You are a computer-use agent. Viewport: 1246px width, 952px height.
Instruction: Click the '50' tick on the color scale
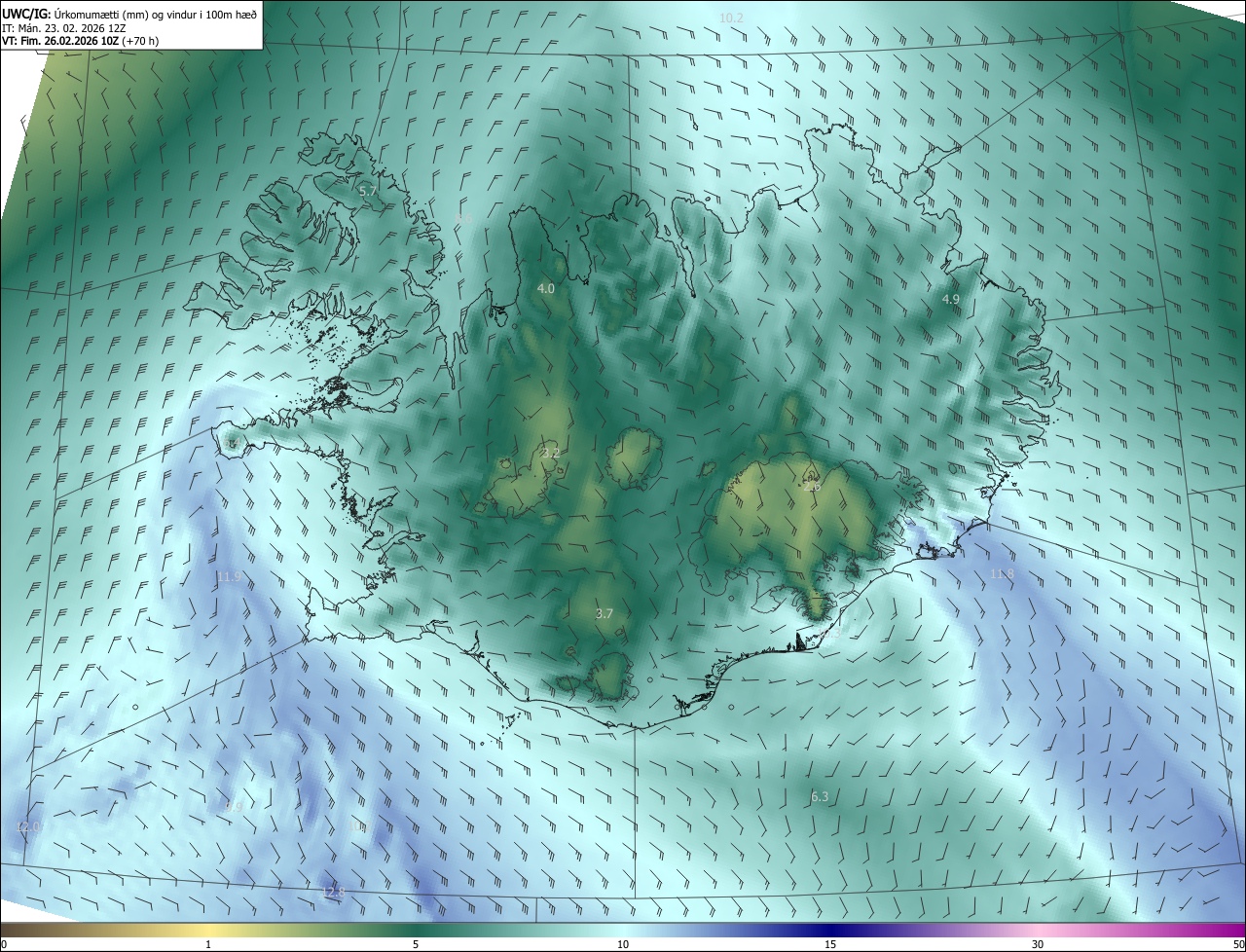1238,945
